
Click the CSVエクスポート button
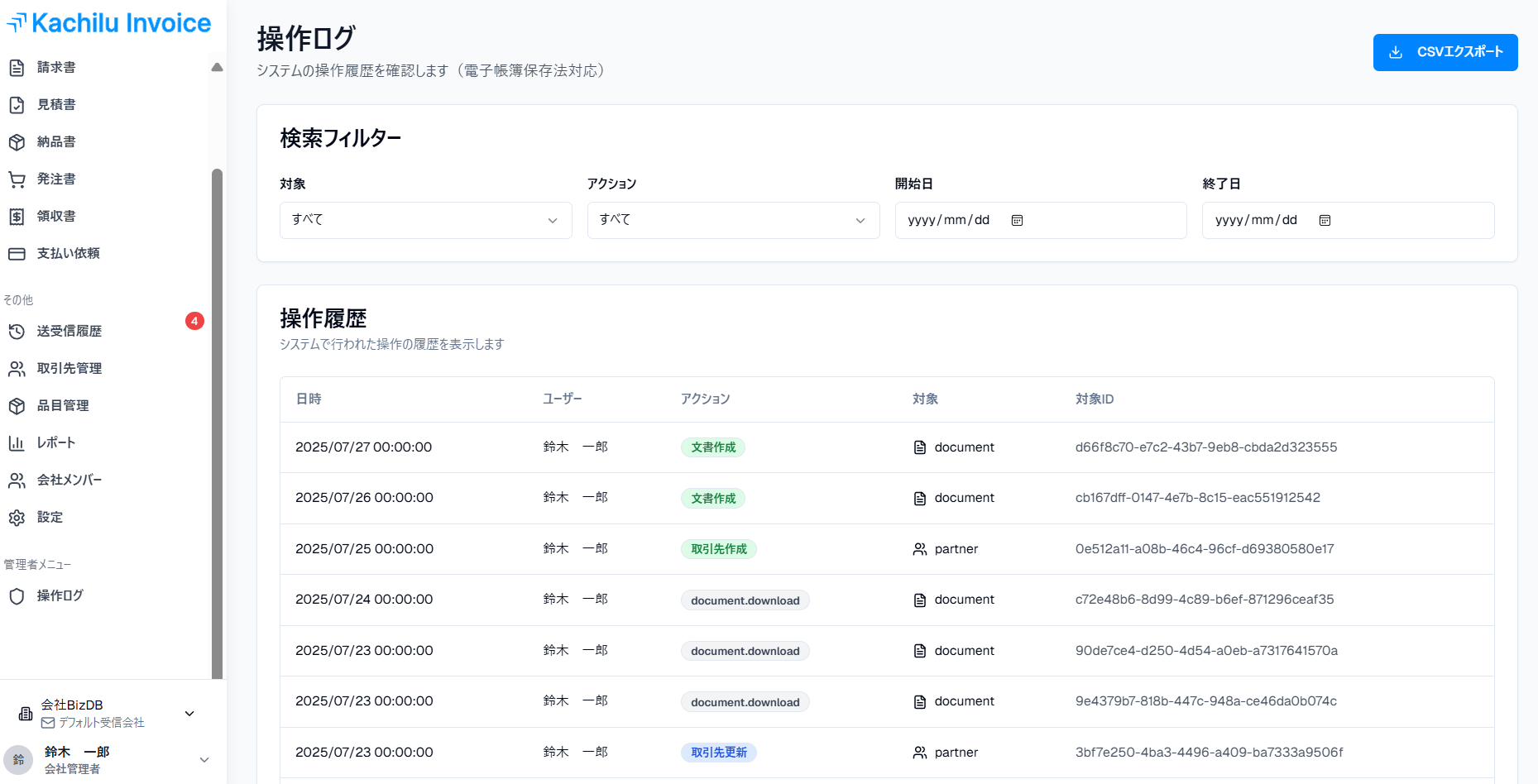[x=1445, y=52]
